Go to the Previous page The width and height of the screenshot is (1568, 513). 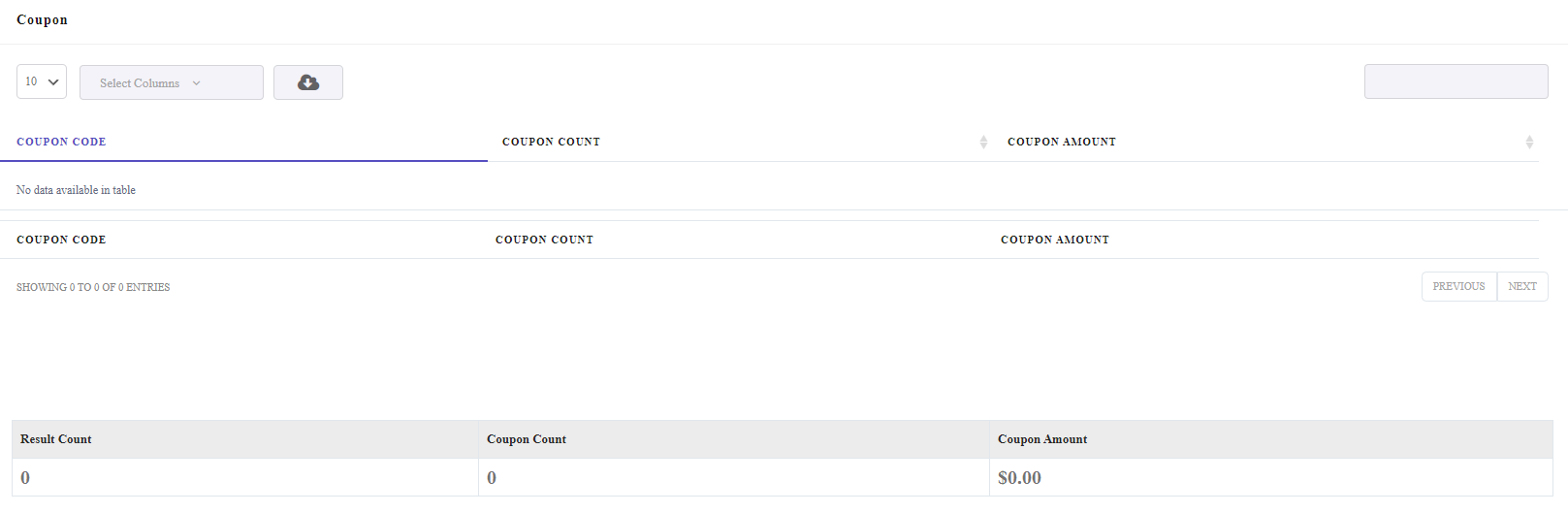(1459, 287)
